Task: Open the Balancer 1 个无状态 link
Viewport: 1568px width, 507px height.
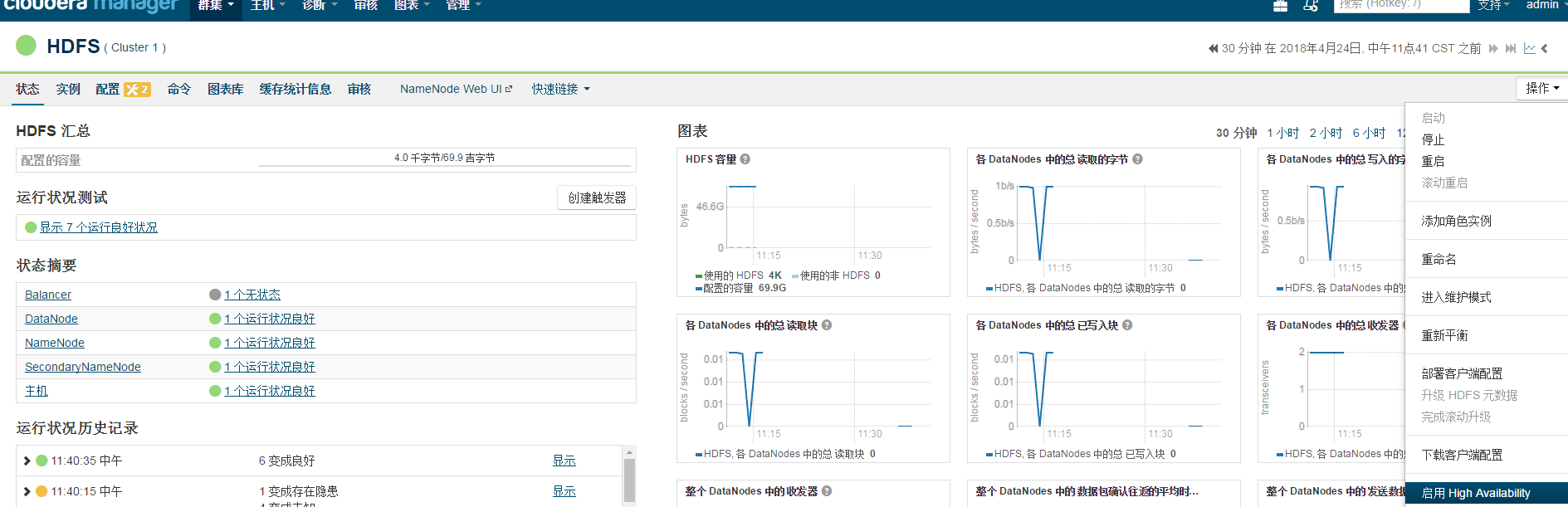Action: (x=252, y=295)
